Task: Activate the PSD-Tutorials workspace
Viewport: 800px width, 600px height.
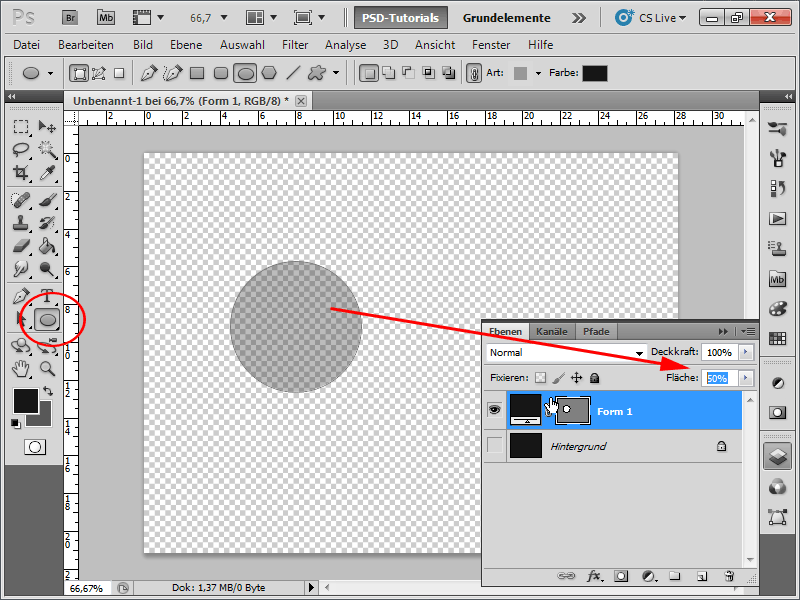Action: (x=401, y=18)
